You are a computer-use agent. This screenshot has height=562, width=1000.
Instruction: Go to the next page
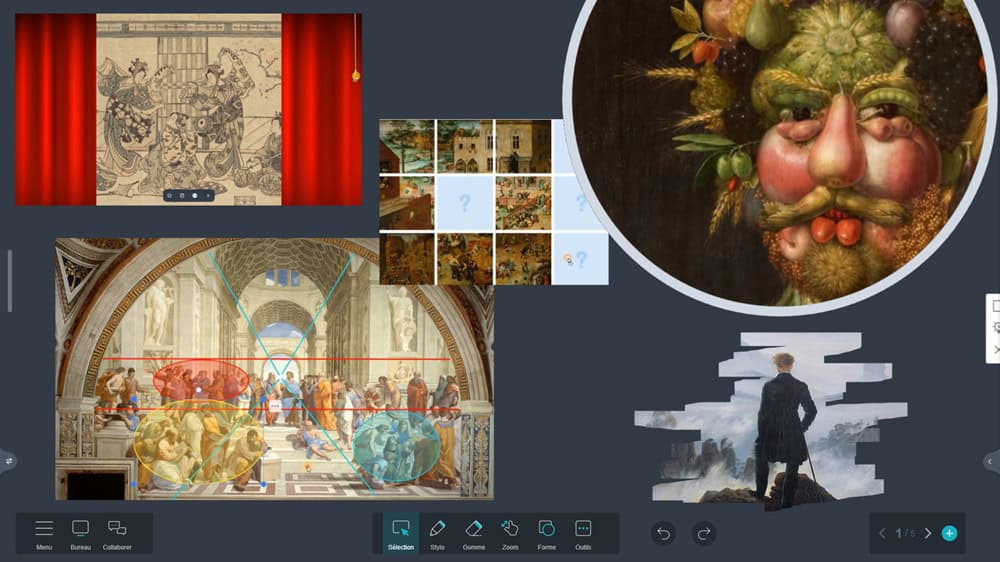click(928, 533)
